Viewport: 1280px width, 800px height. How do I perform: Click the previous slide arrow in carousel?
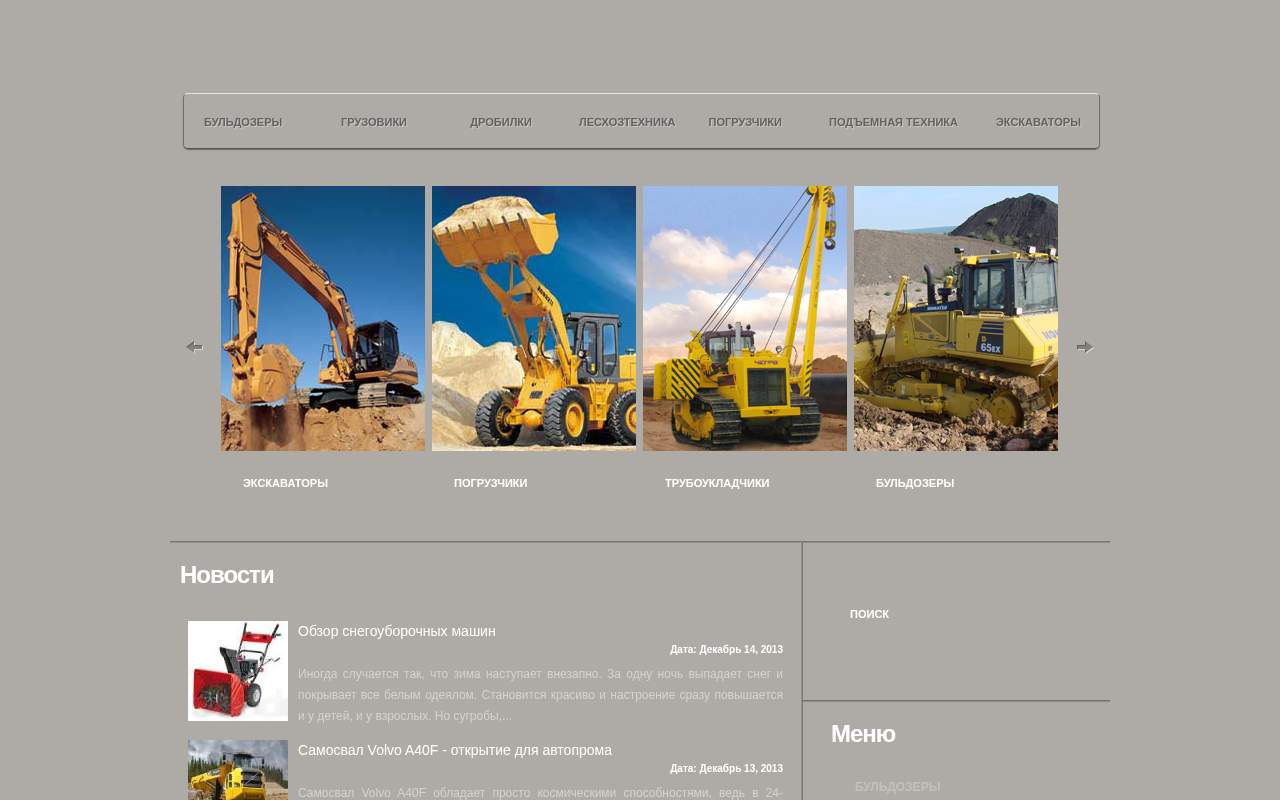[x=194, y=347]
